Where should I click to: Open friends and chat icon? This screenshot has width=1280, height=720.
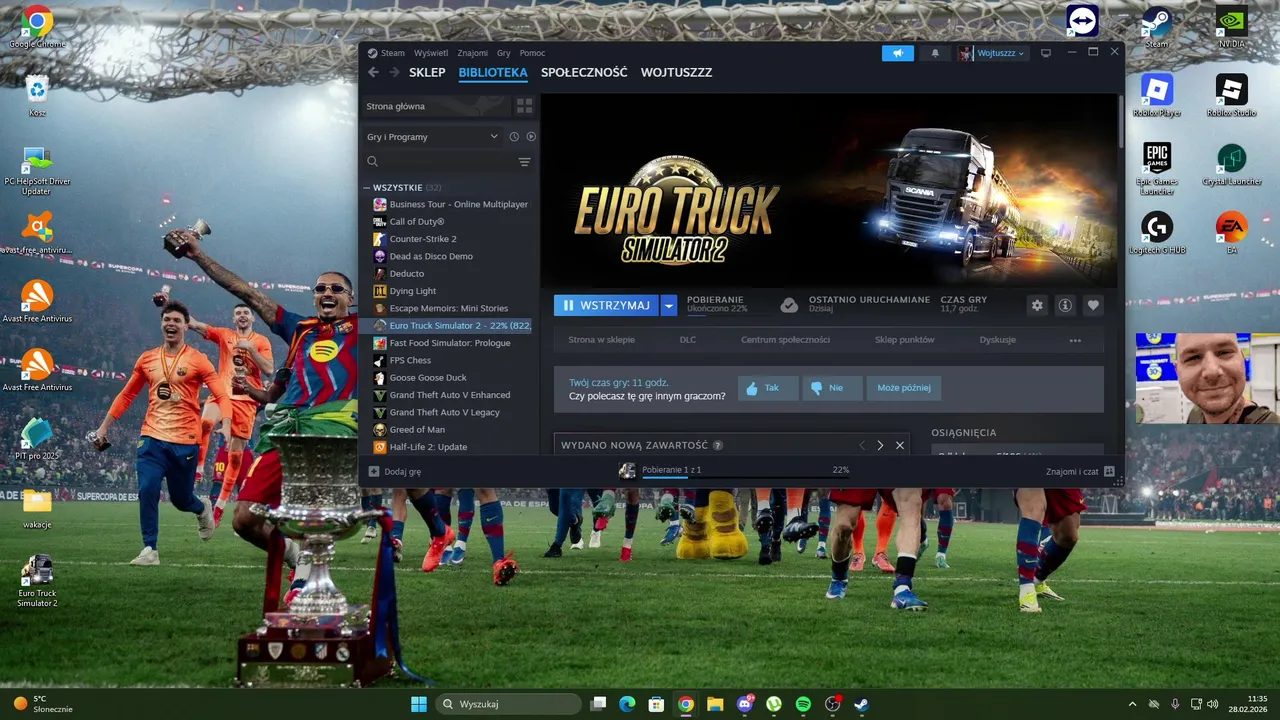[1109, 471]
